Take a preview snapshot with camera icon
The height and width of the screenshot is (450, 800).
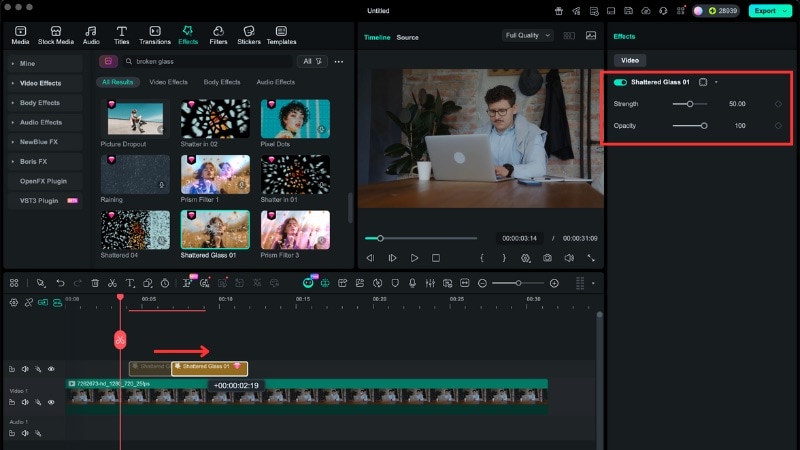click(547, 258)
